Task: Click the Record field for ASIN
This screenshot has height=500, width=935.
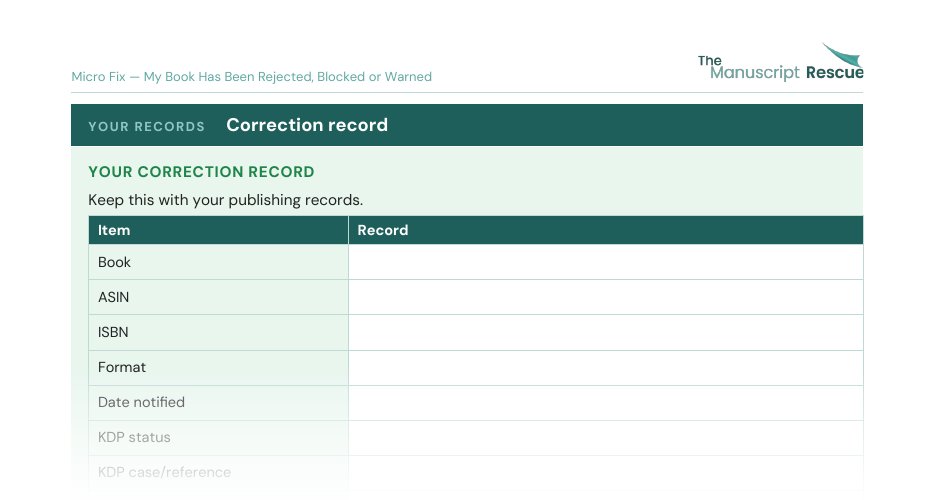Action: tap(606, 297)
